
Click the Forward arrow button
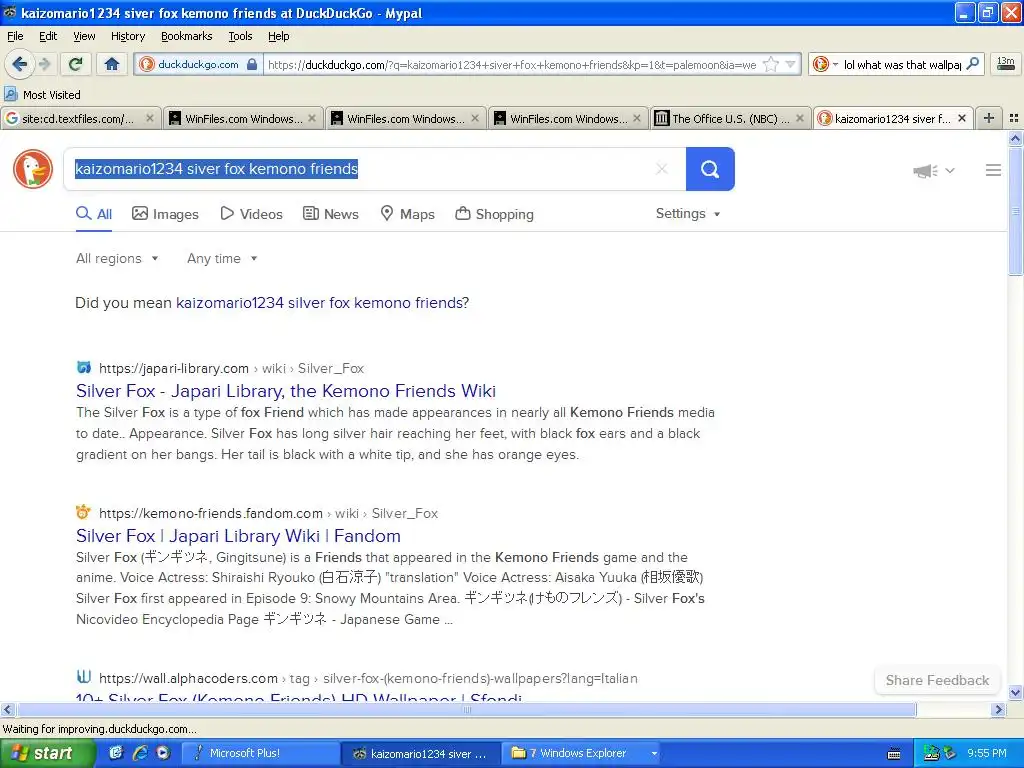click(45, 64)
